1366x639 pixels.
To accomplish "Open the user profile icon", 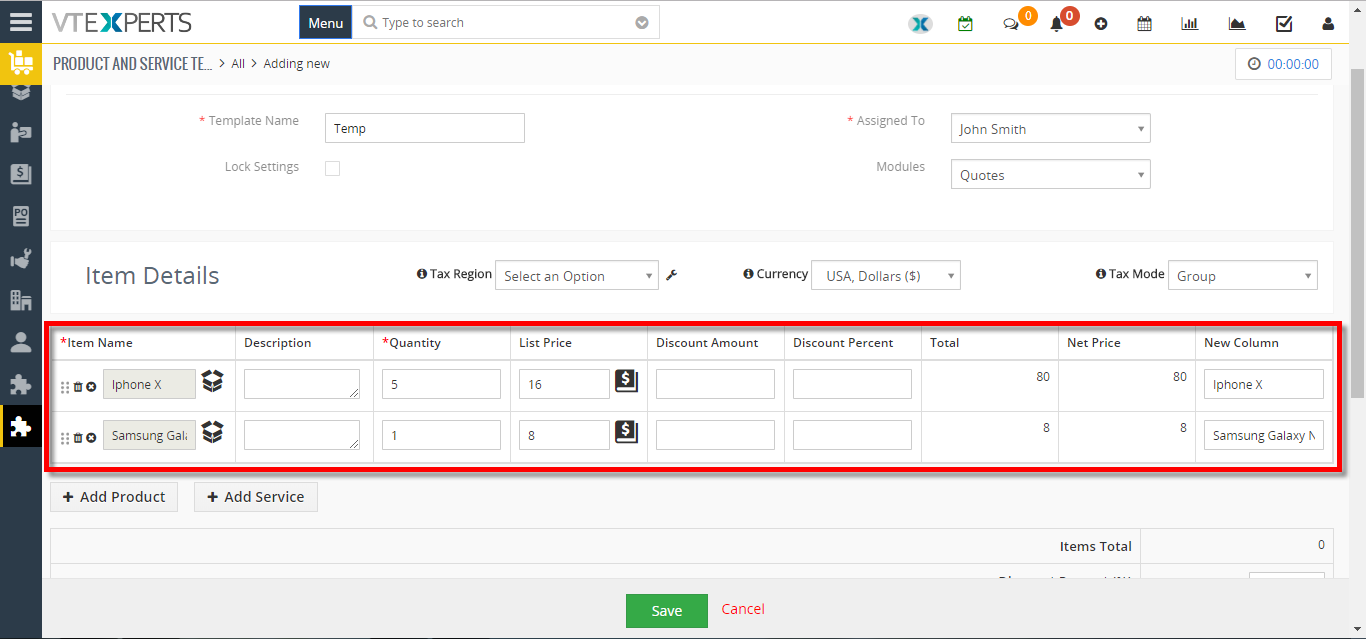I will (1328, 24).
